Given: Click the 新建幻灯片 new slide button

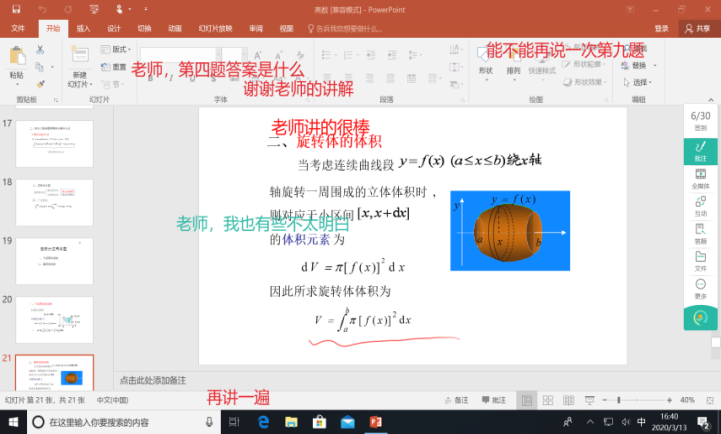Looking at the screenshot, I should click(x=80, y=62).
